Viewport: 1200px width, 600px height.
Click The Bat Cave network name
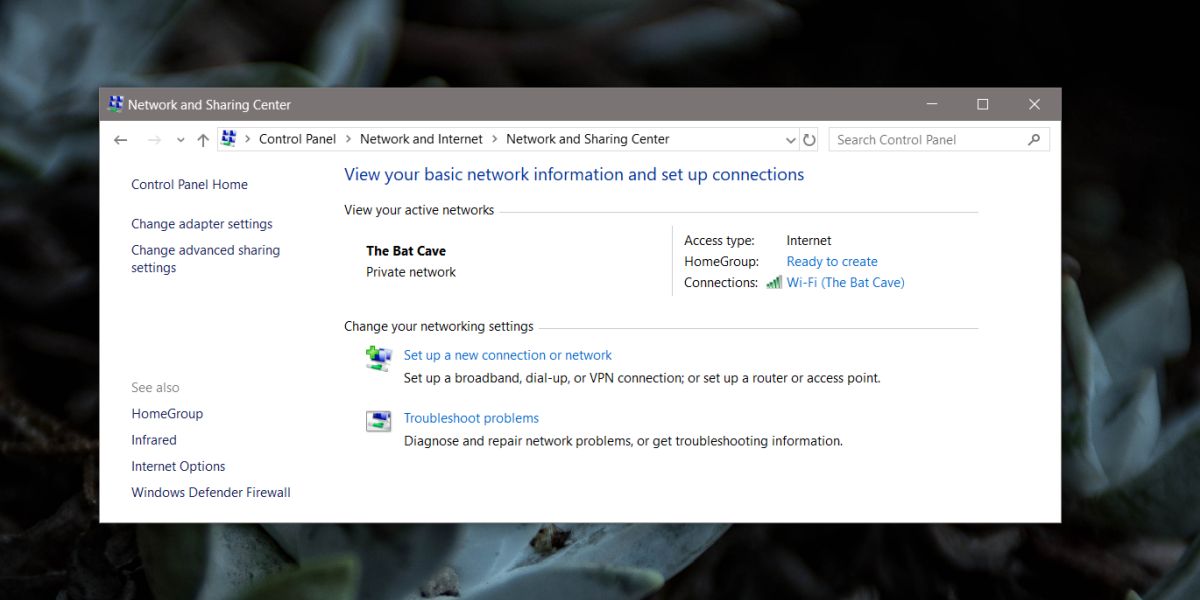[406, 251]
